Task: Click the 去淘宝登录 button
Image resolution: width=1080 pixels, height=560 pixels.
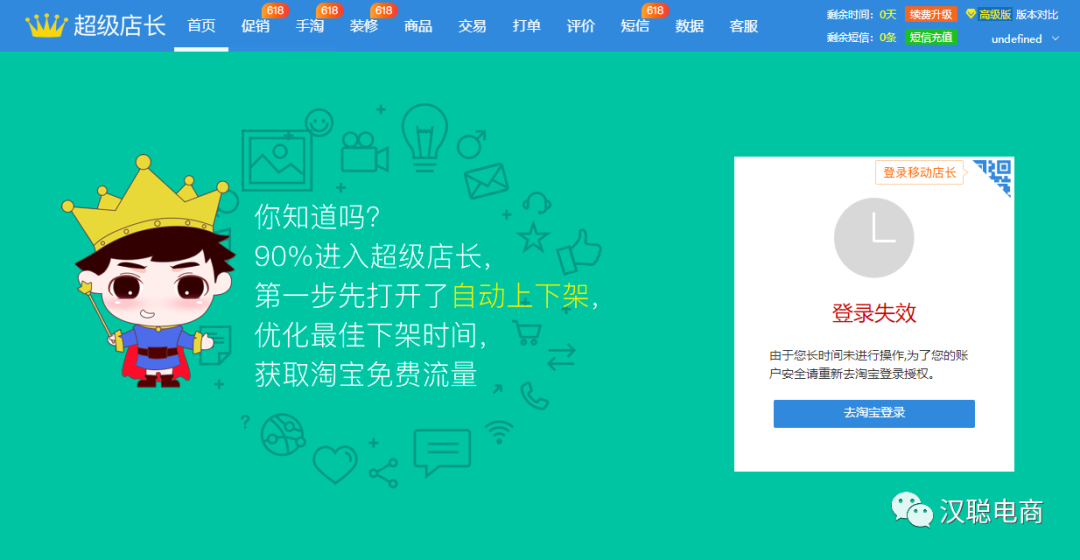Action: pyautogui.click(x=874, y=413)
